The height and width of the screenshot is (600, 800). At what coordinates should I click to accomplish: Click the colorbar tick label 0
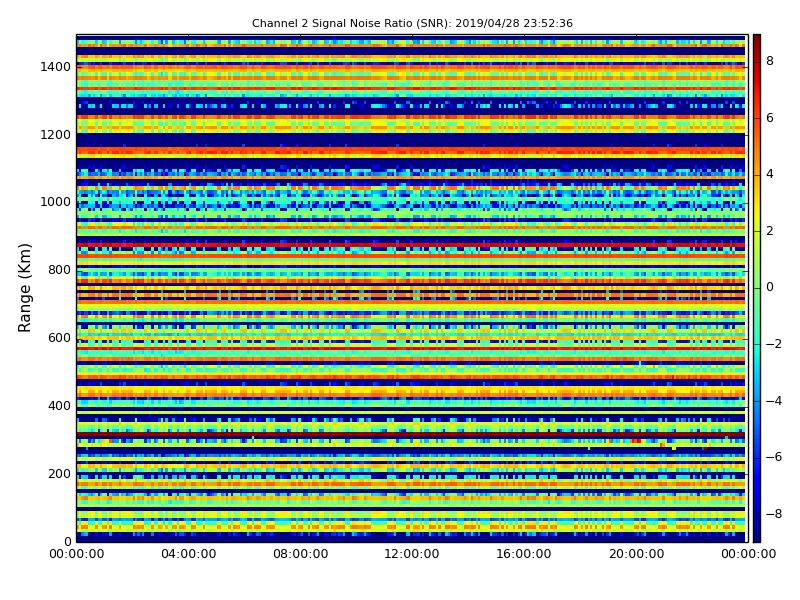(770, 287)
